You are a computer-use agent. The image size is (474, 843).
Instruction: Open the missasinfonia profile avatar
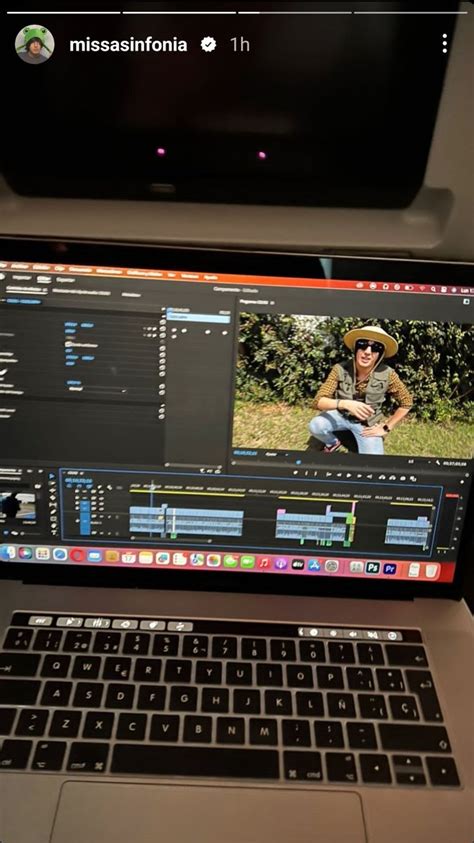coord(34,44)
